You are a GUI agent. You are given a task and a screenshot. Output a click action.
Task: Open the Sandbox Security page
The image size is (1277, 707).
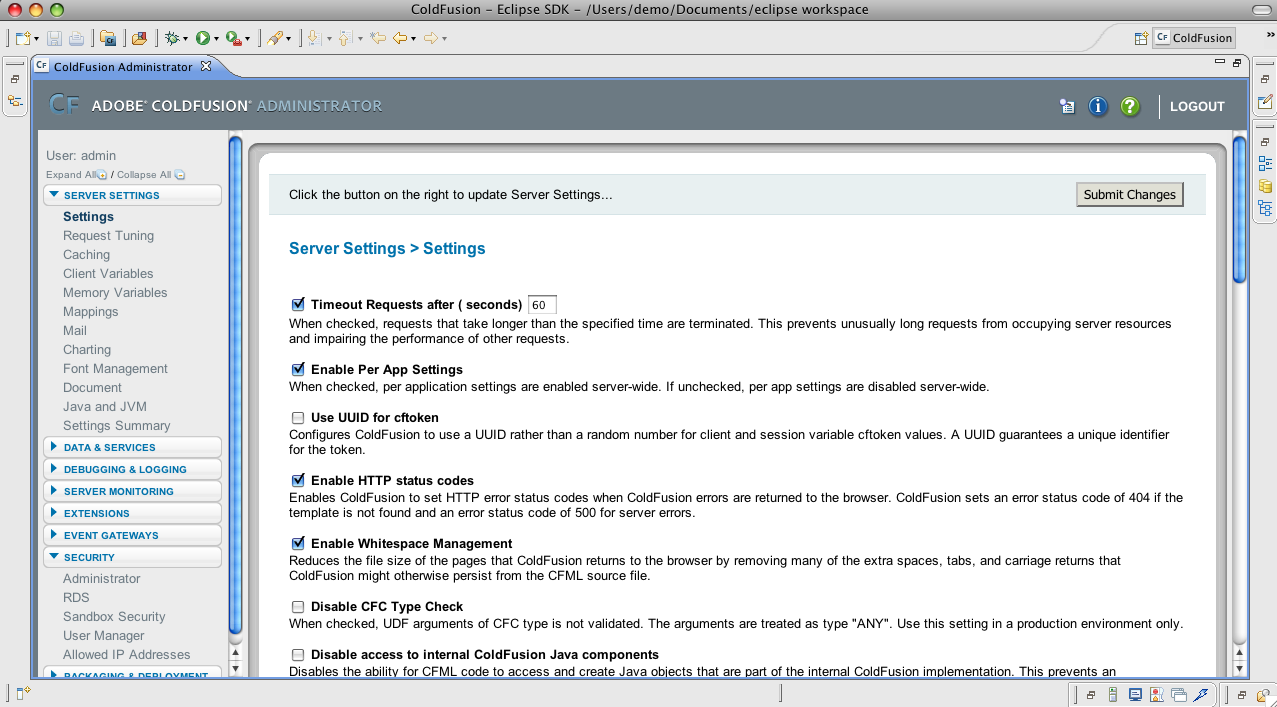[112, 616]
